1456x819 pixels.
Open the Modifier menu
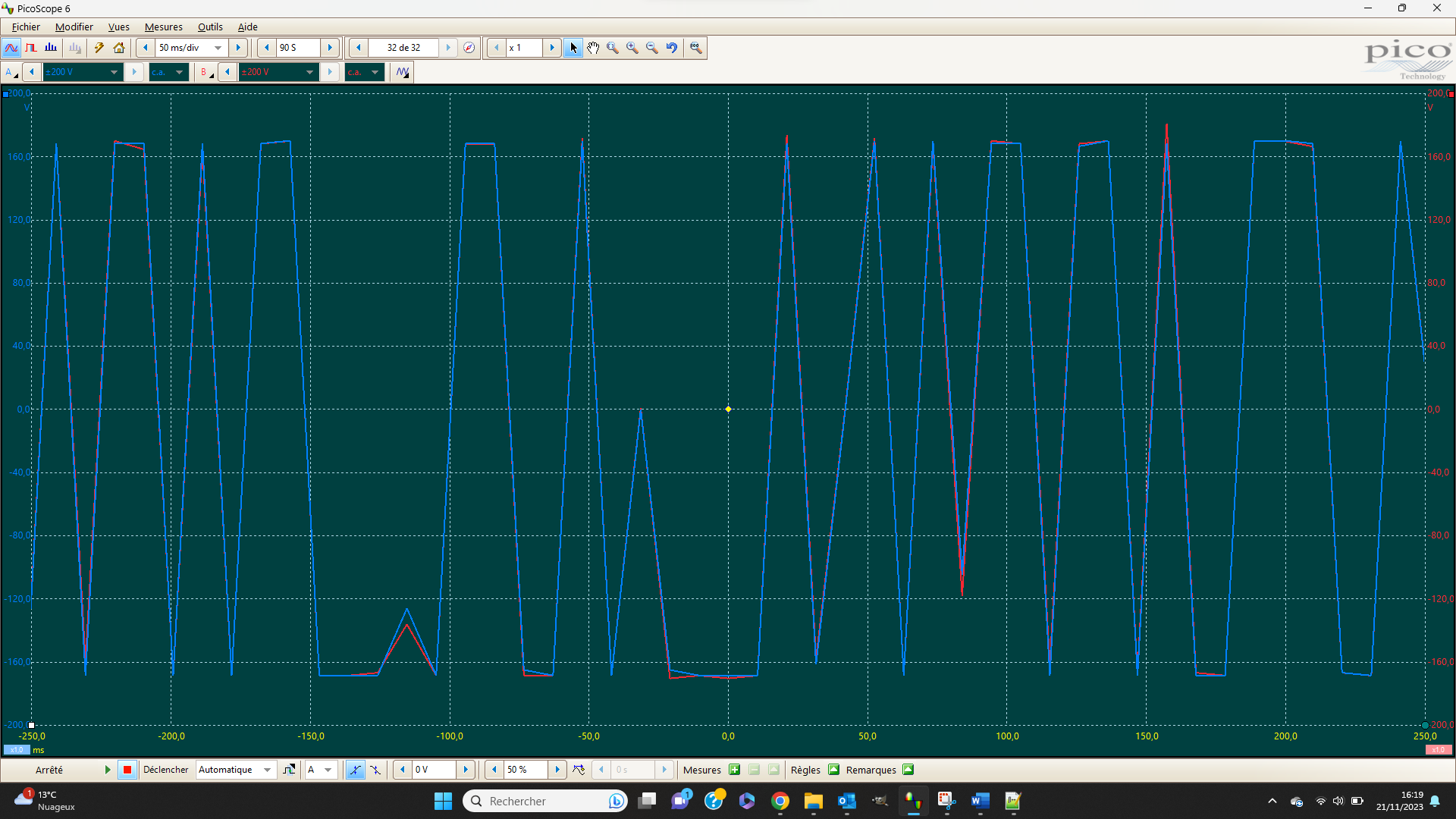tap(74, 27)
